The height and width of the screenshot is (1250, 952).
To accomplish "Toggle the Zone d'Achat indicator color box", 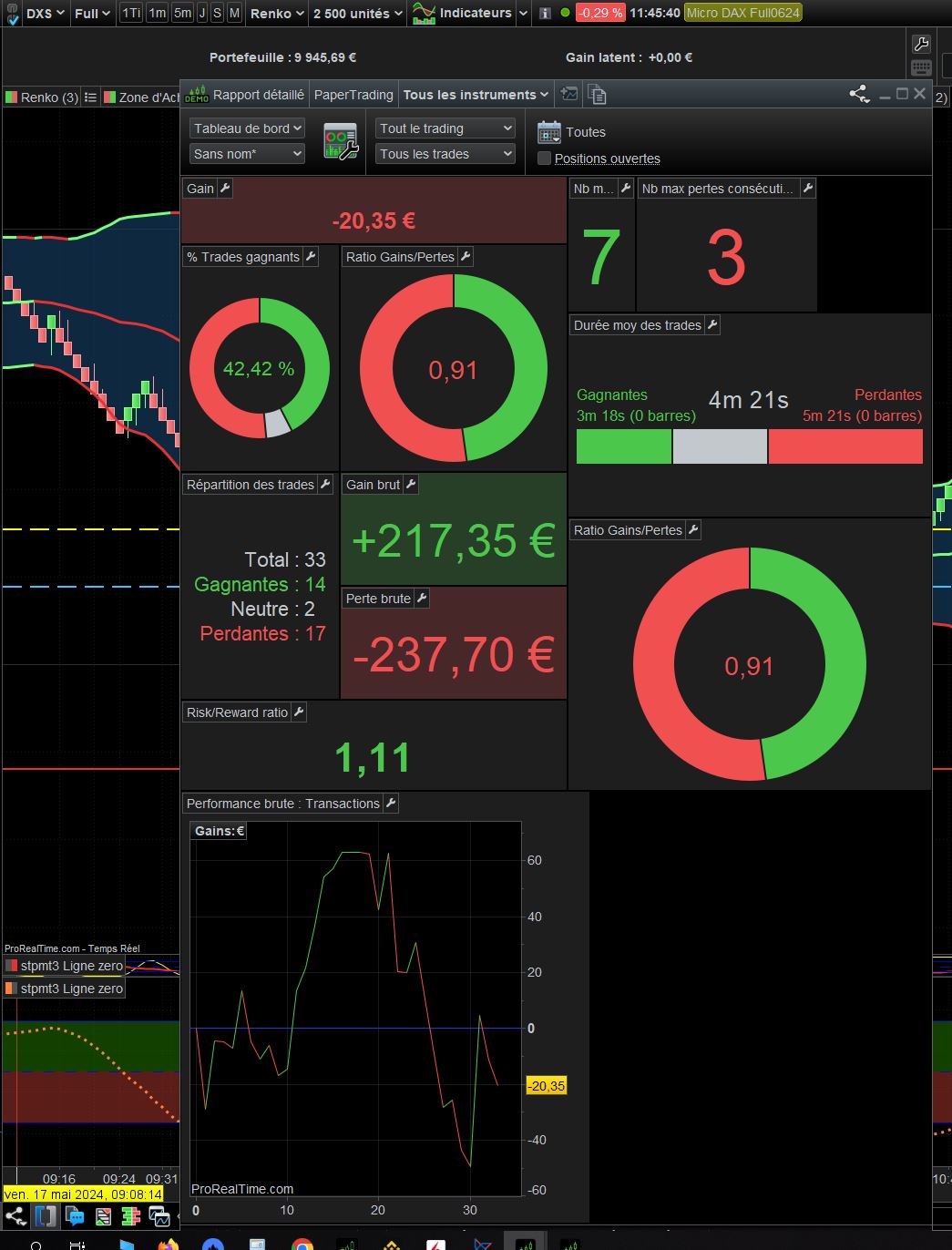I will (x=109, y=97).
